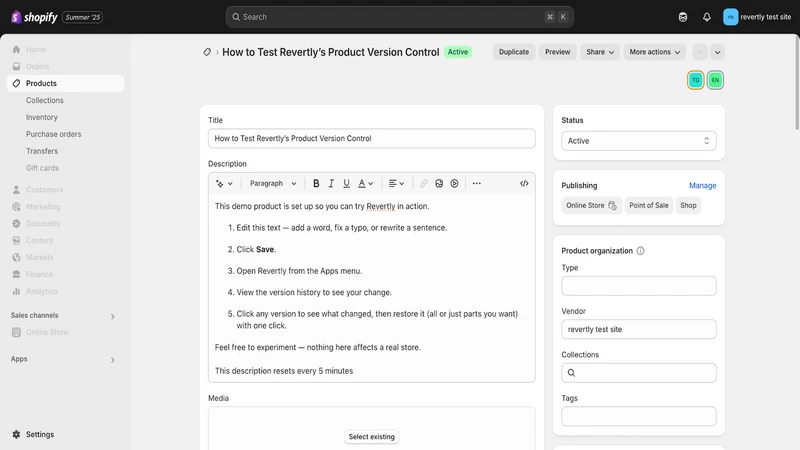Screen dimensions: 800x450
Task: Open more formatting options ellipsis
Action: pos(477,184)
